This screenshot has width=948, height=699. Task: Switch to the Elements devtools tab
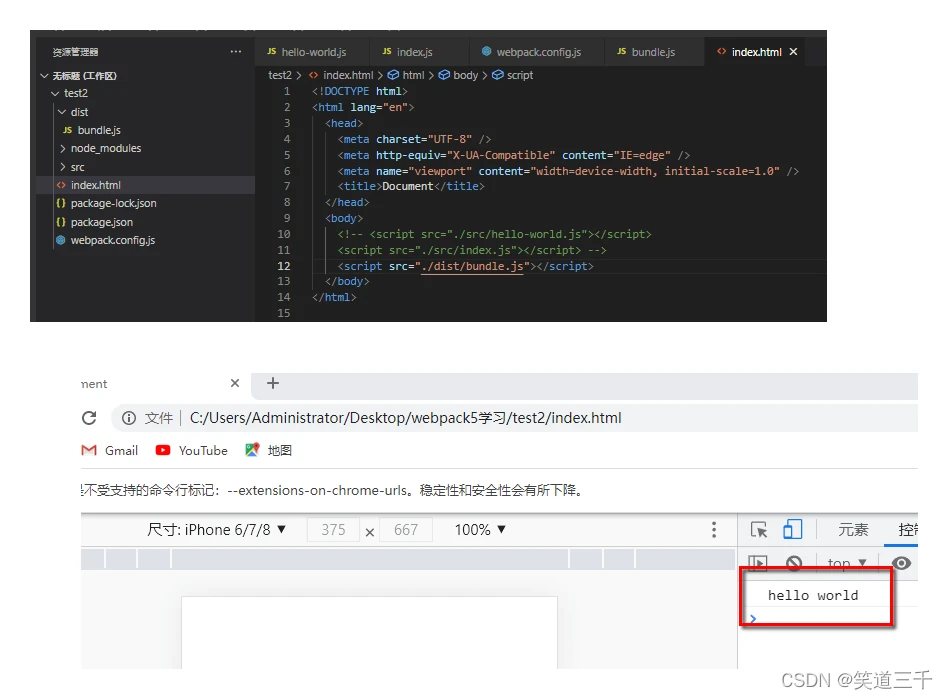click(853, 530)
